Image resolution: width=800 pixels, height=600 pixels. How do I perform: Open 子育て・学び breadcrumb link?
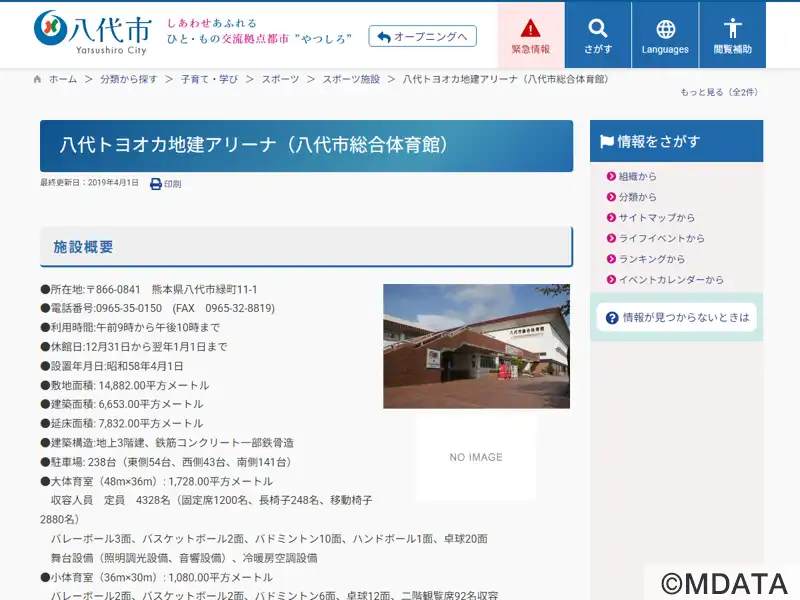coord(209,79)
